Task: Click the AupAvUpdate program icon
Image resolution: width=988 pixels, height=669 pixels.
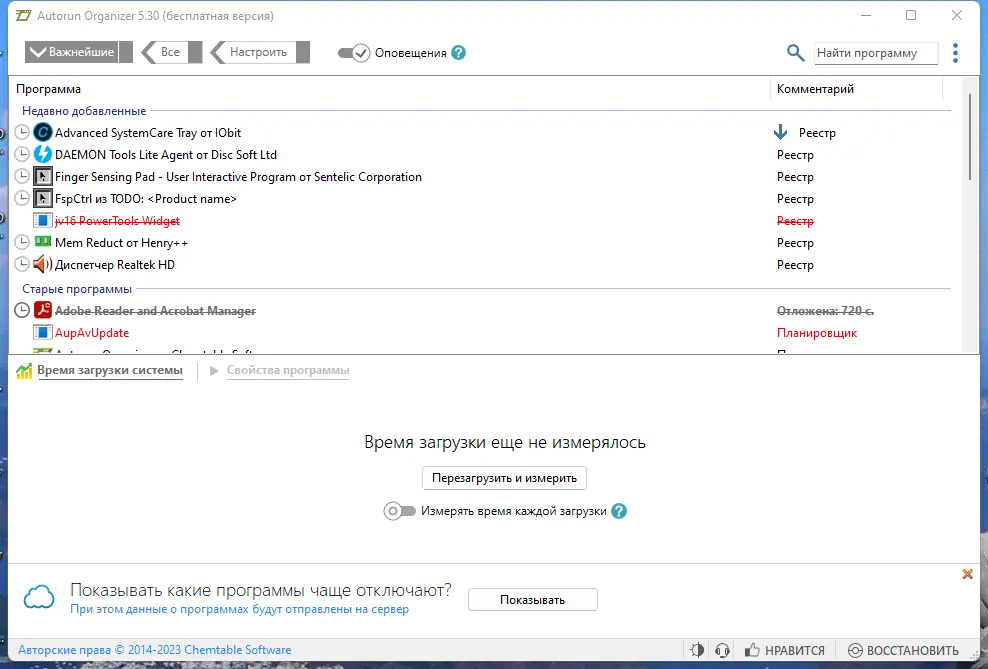Action: click(x=42, y=333)
